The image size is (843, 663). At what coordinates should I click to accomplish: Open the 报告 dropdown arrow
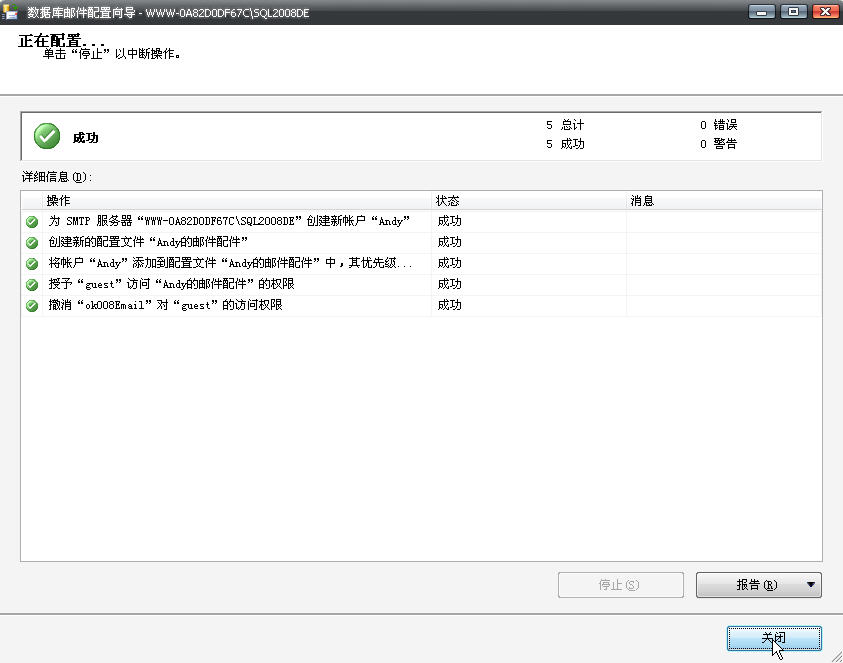click(x=810, y=585)
